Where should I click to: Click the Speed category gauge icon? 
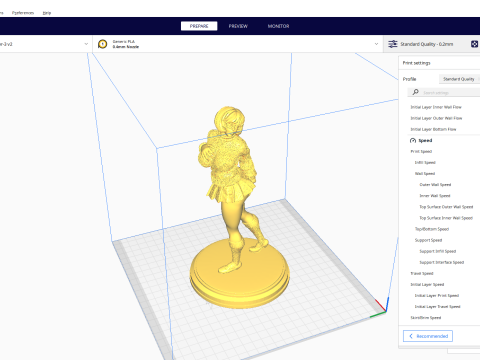coord(413,140)
